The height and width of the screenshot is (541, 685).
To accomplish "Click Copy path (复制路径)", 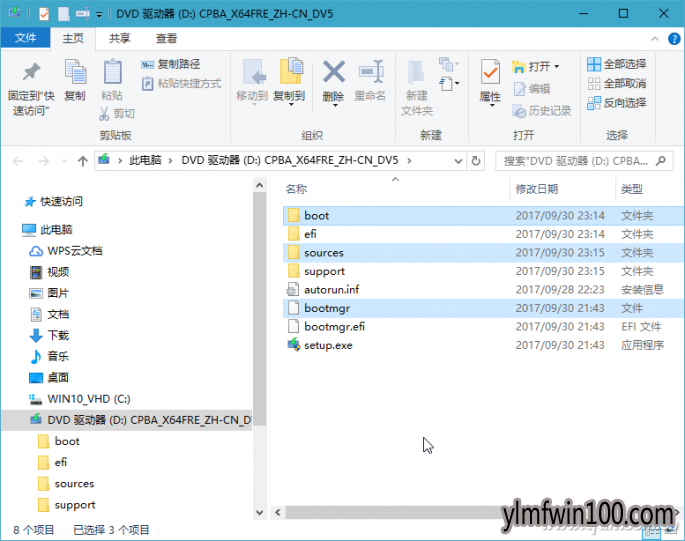I will click(x=170, y=65).
